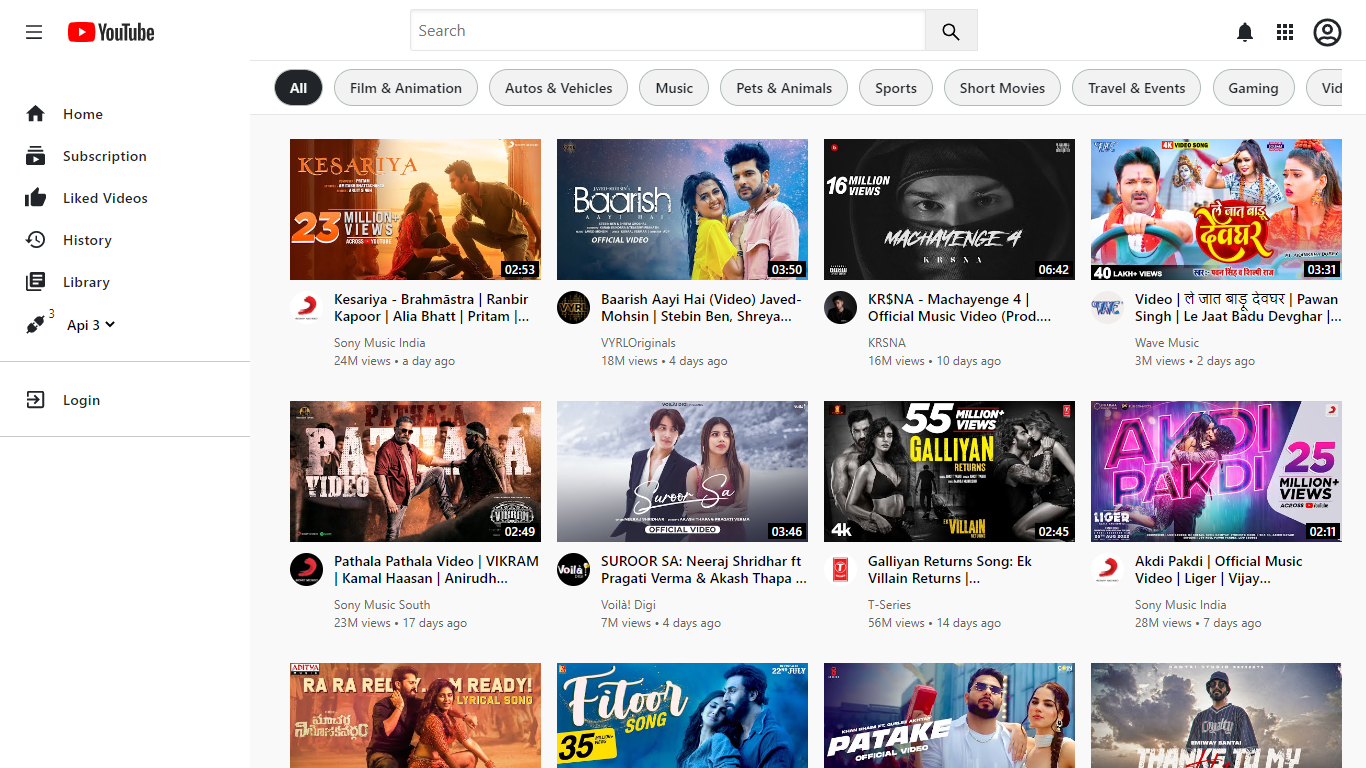
Task: Open the hamburger menu
Action: tap(34, 32)
